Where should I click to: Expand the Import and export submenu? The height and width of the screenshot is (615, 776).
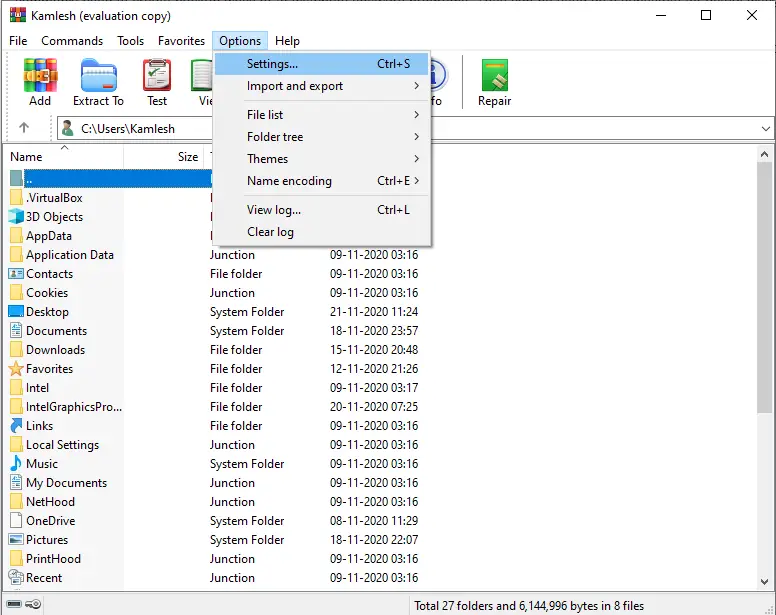pyautogui.click(x=322, y=86)
